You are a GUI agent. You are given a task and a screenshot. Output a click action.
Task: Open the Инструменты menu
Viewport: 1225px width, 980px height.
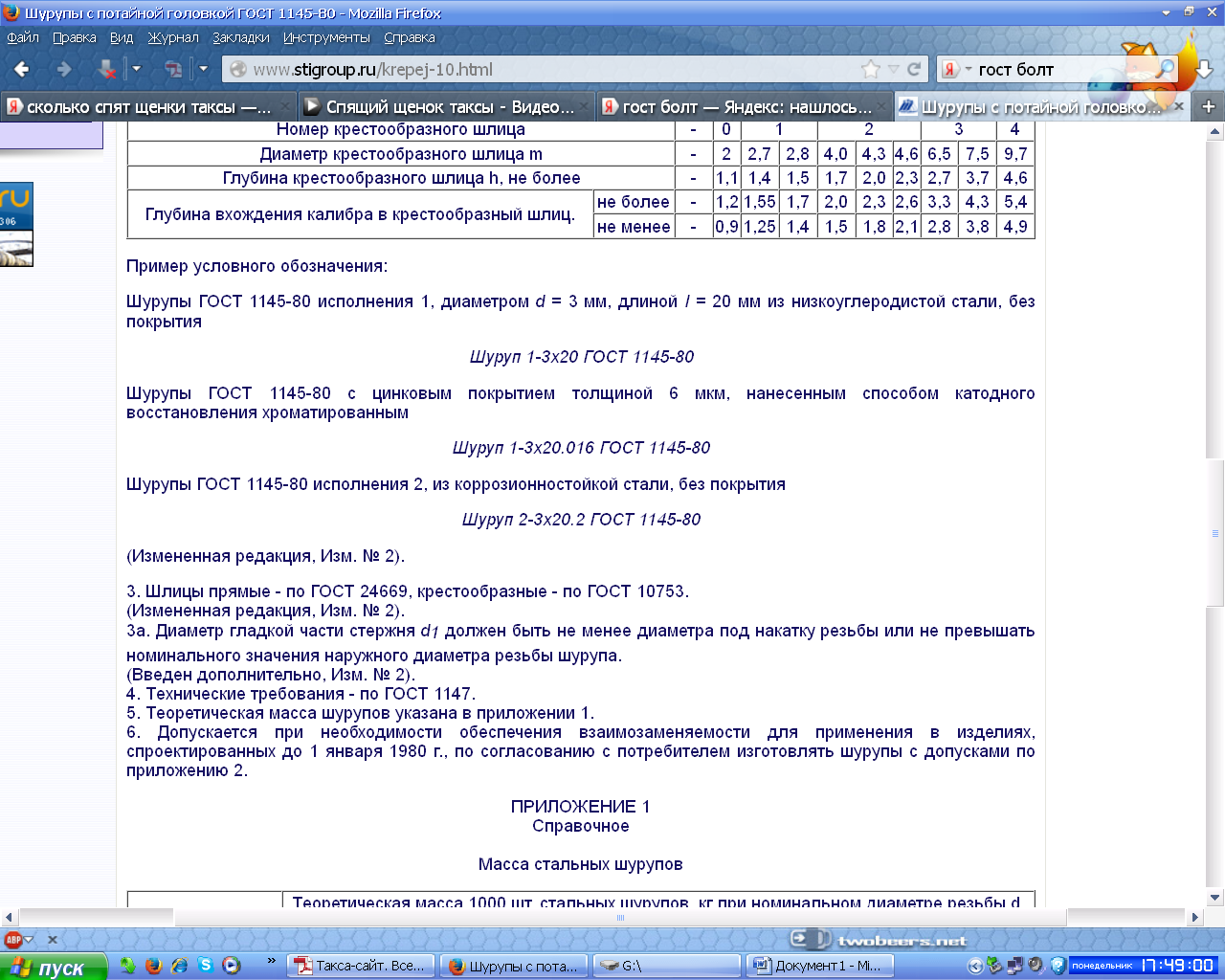click(x=326, y=37)
